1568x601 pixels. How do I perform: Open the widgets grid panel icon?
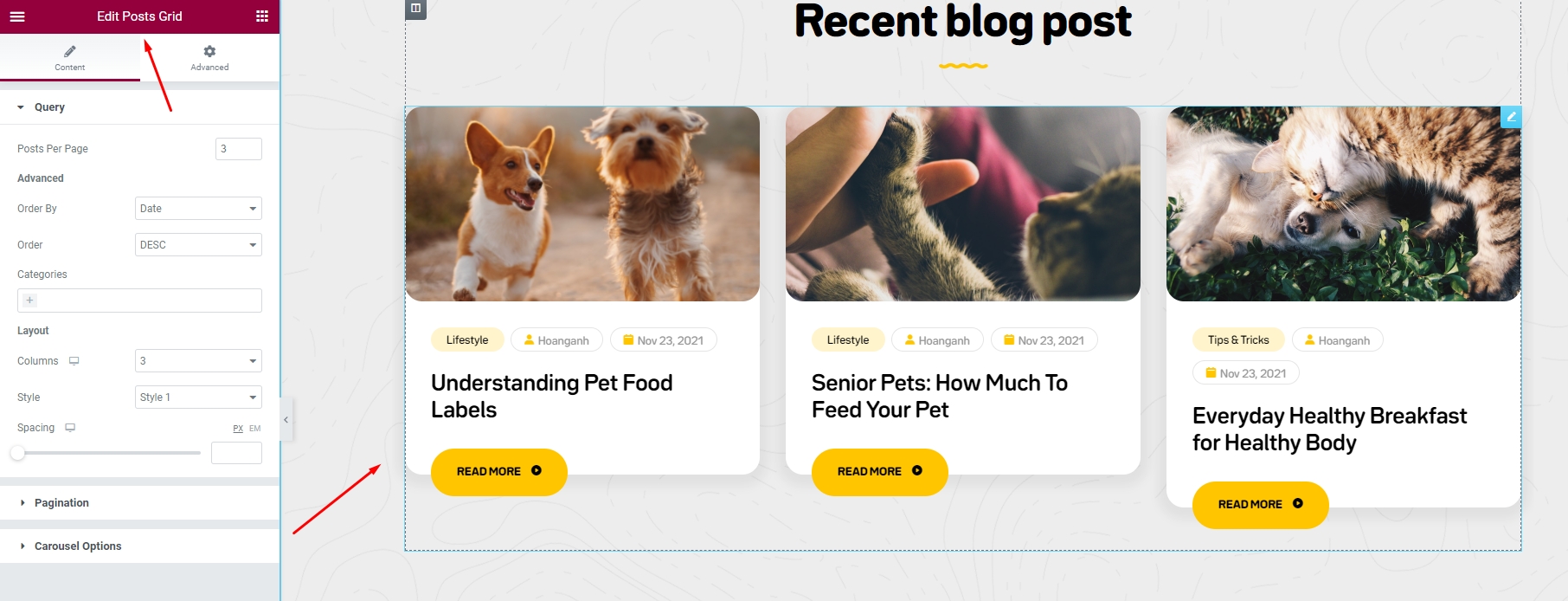[262, 16]
